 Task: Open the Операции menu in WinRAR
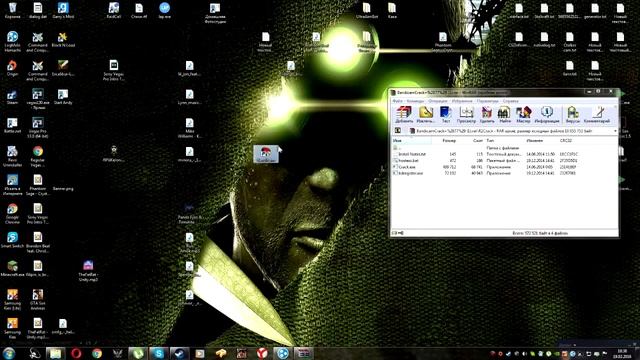438,101
